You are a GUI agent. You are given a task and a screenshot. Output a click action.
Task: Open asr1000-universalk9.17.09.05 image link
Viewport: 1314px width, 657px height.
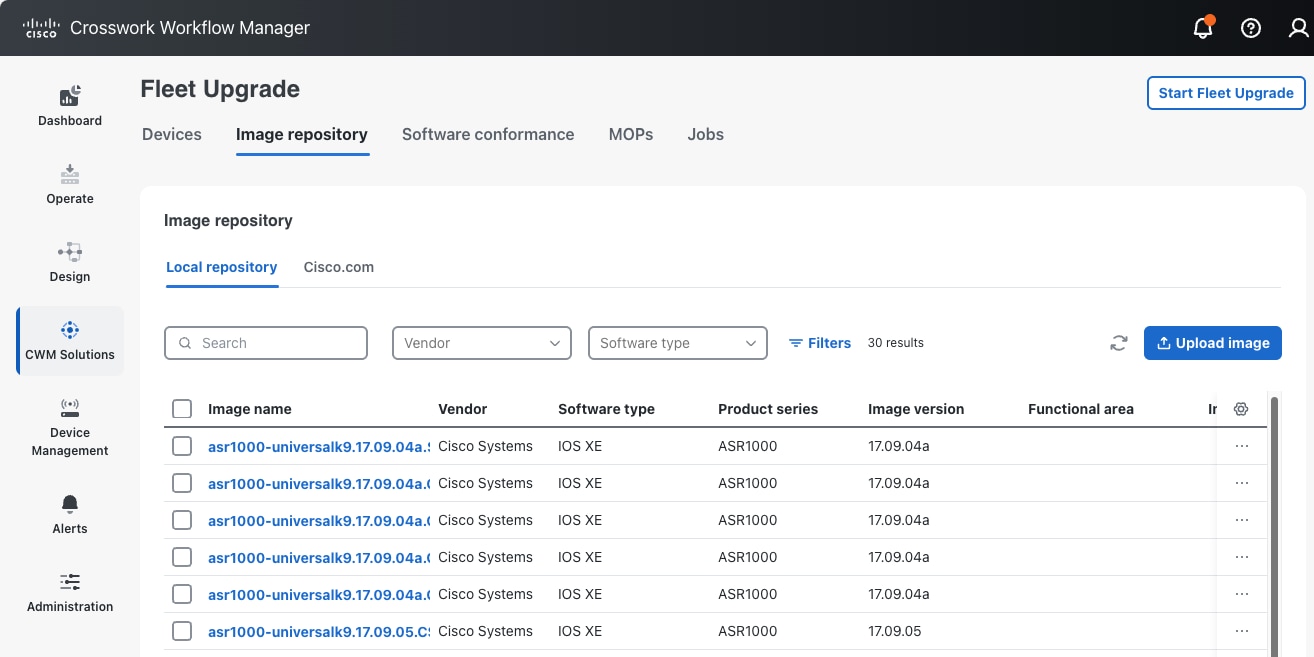(319, 631)
